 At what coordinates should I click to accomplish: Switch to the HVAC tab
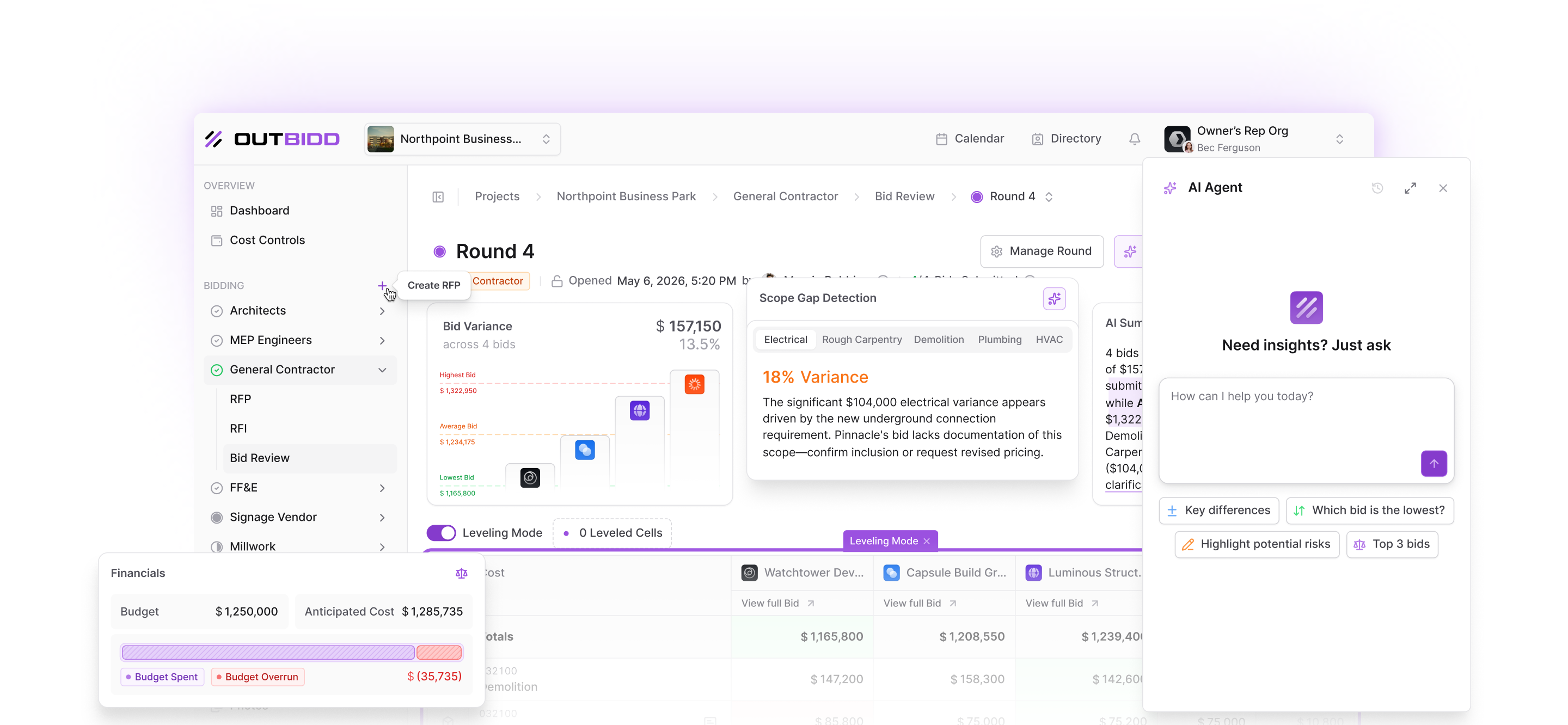1049,340
